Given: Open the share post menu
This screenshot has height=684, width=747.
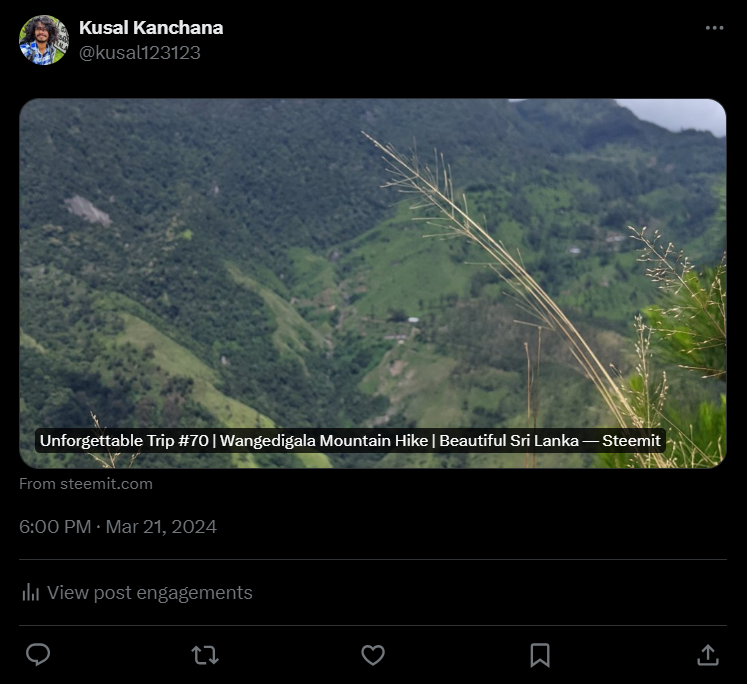Looking at the screenshot, I should click(x=708, y=655).
